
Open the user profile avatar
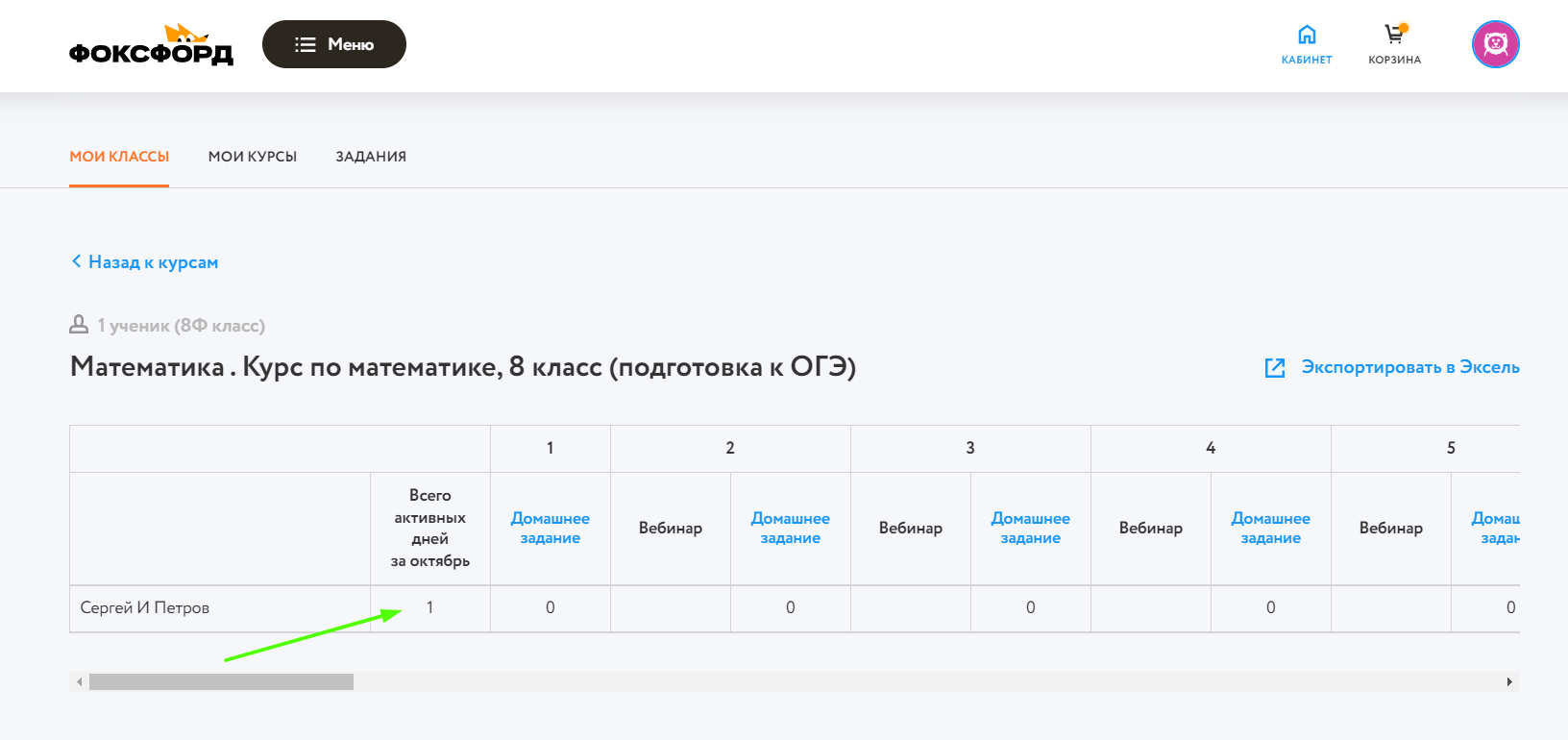[x=1495, y=44]
